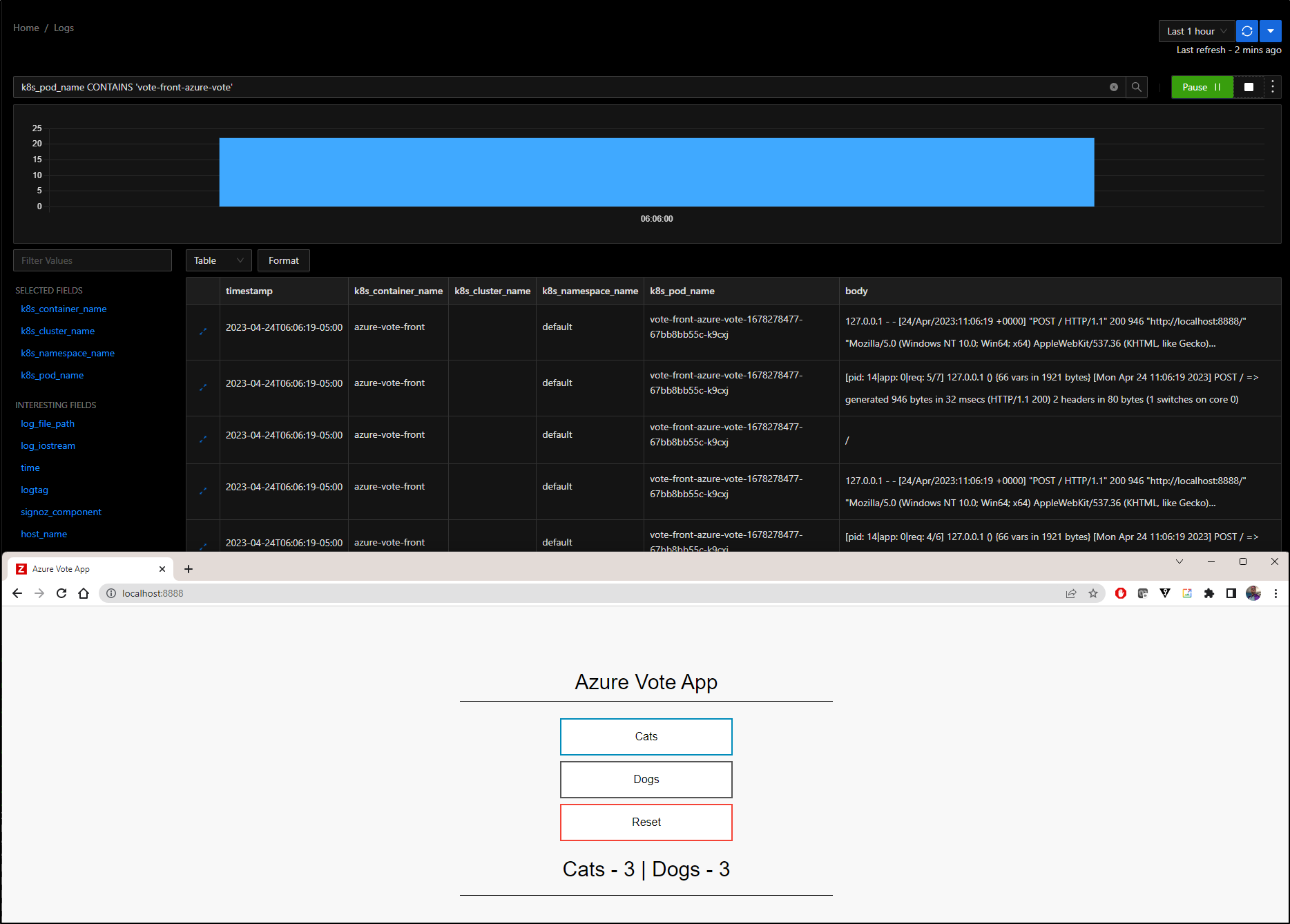Run the search with magnifier icon
Screen dimensions: 1290x924
(1136, 87)
